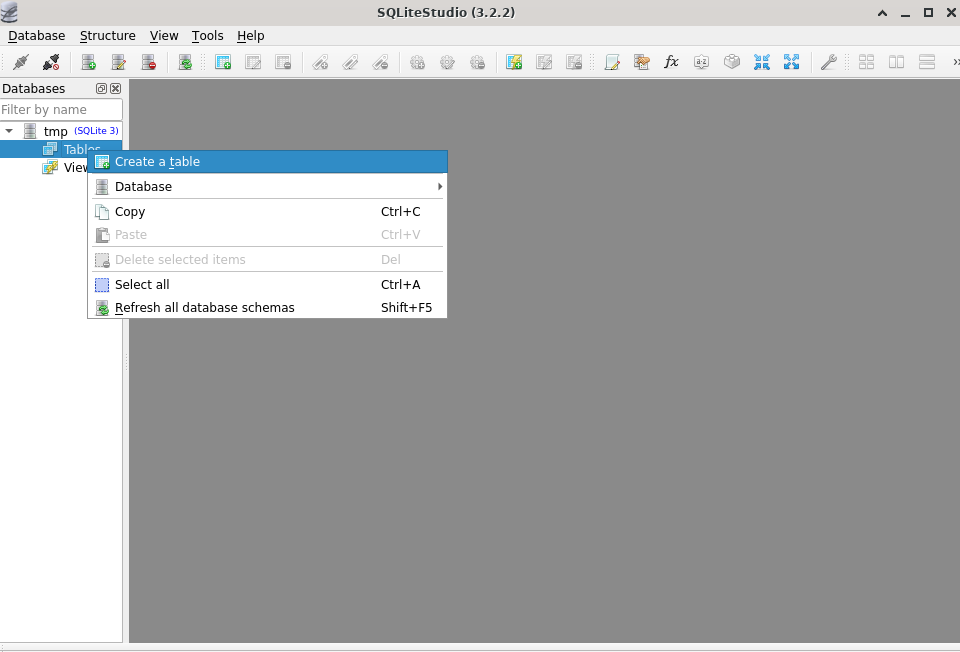960x652 pixels.
Task: Open the collations editor a-z icon
Action: click(x=702, y=62)
